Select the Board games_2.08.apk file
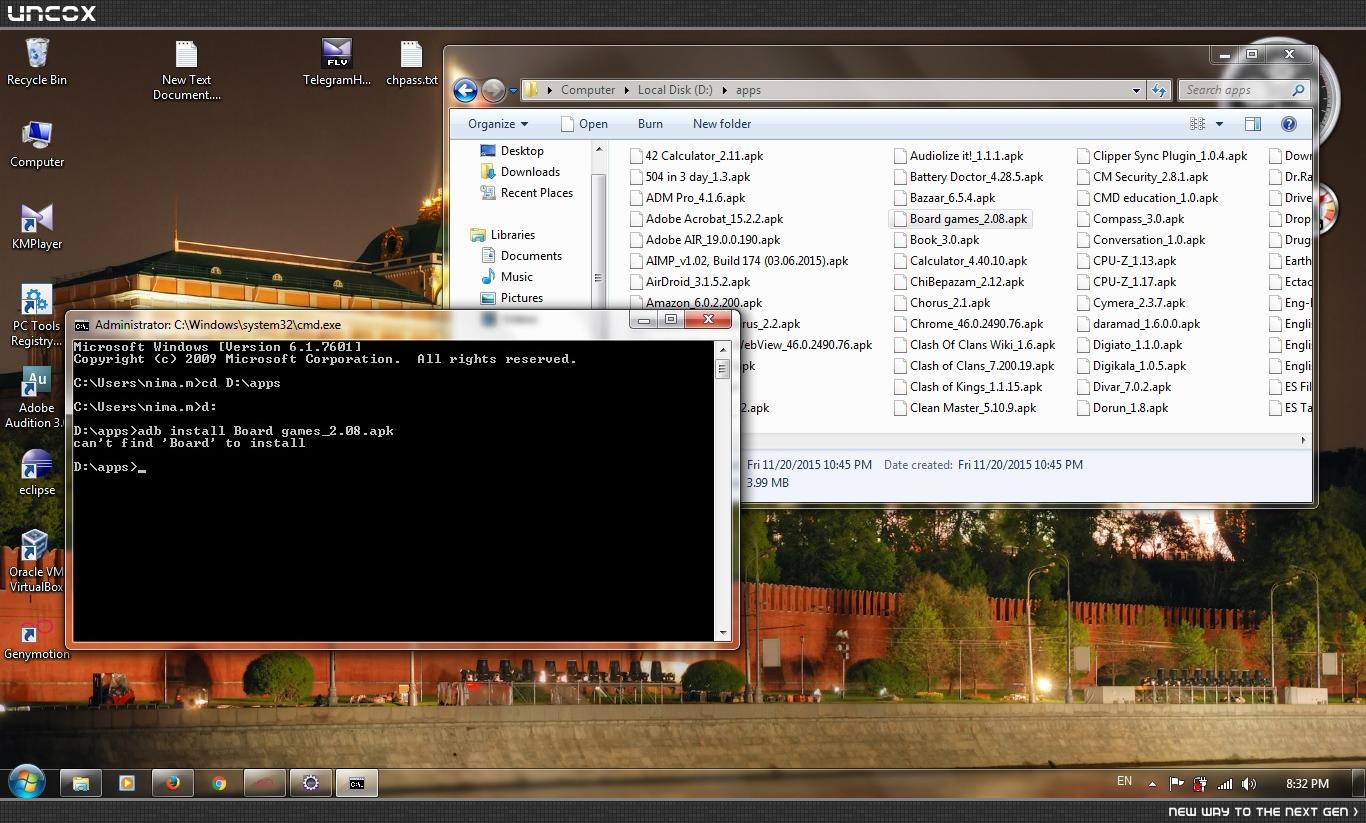1366x823 pixels. [x=959, y=219]
